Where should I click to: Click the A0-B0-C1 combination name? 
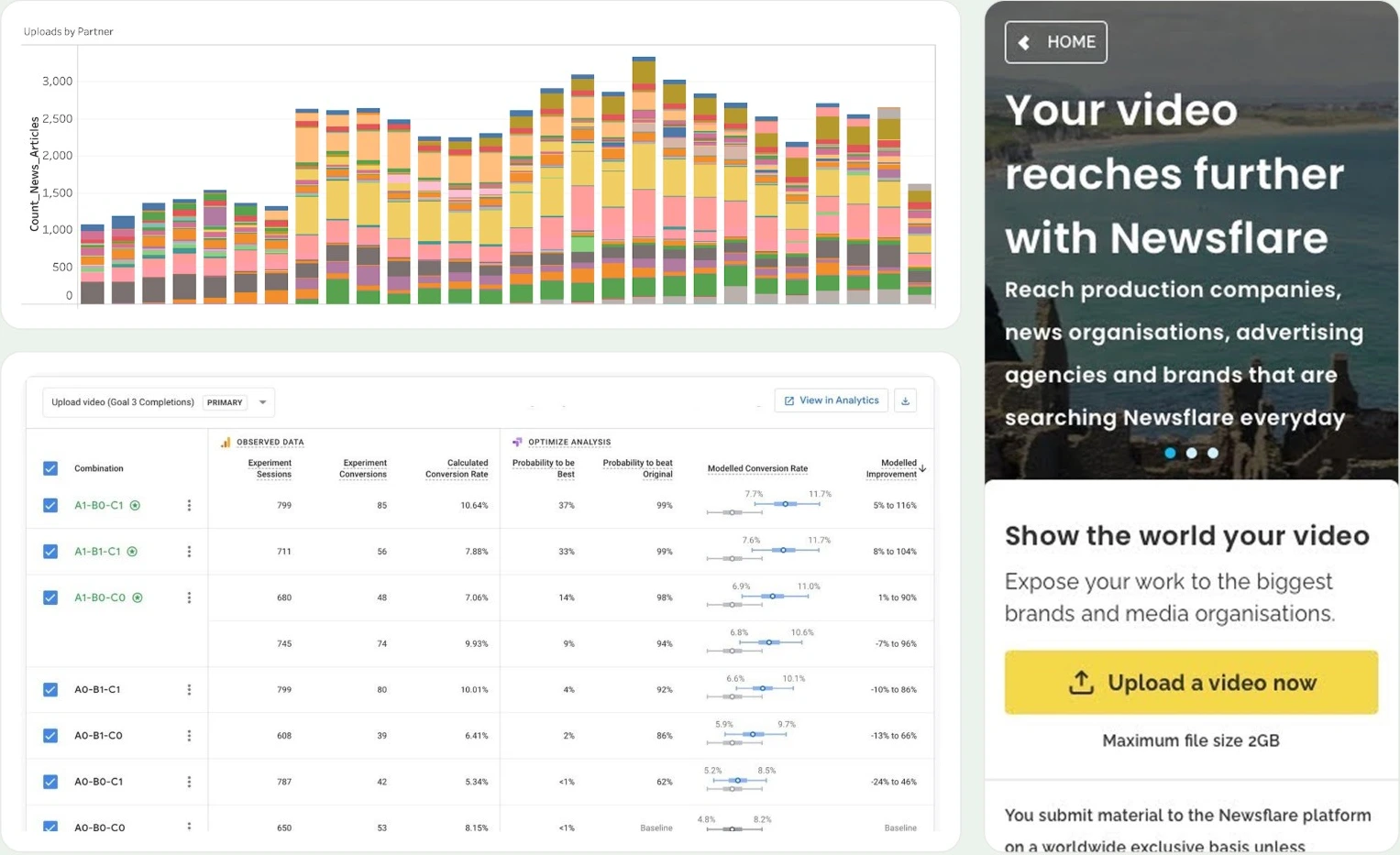(98, 782)
